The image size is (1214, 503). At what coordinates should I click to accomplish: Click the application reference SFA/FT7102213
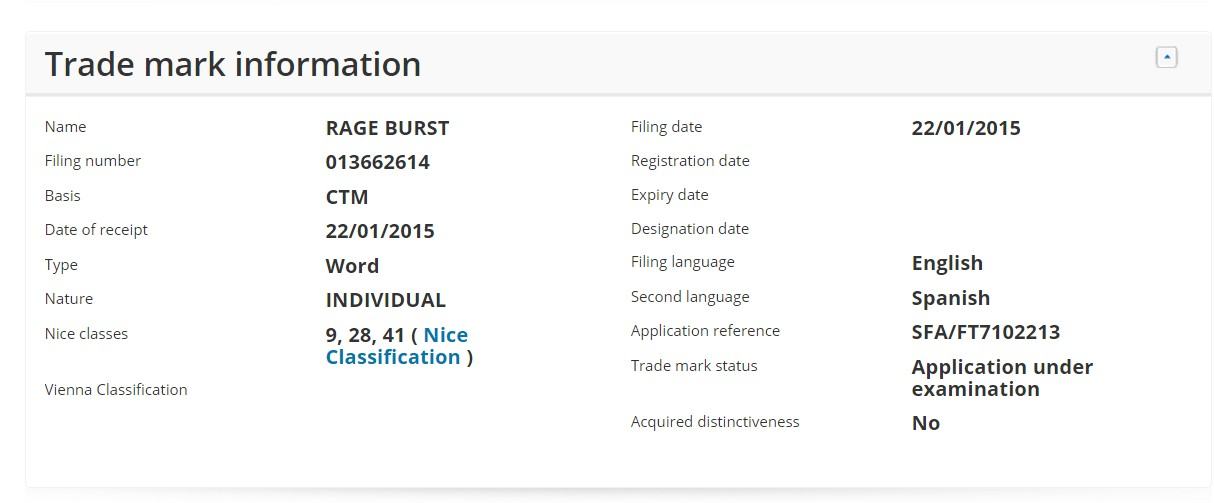coord(986,332)
